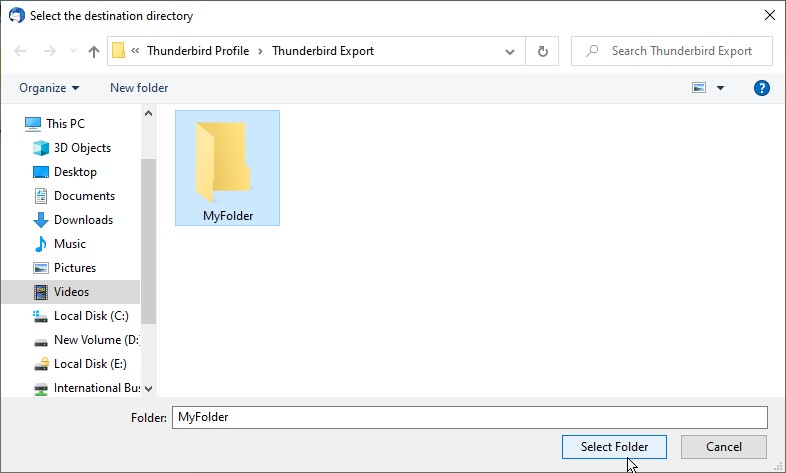
Task: Open the Help question mark icon
Action: [761, 88]
